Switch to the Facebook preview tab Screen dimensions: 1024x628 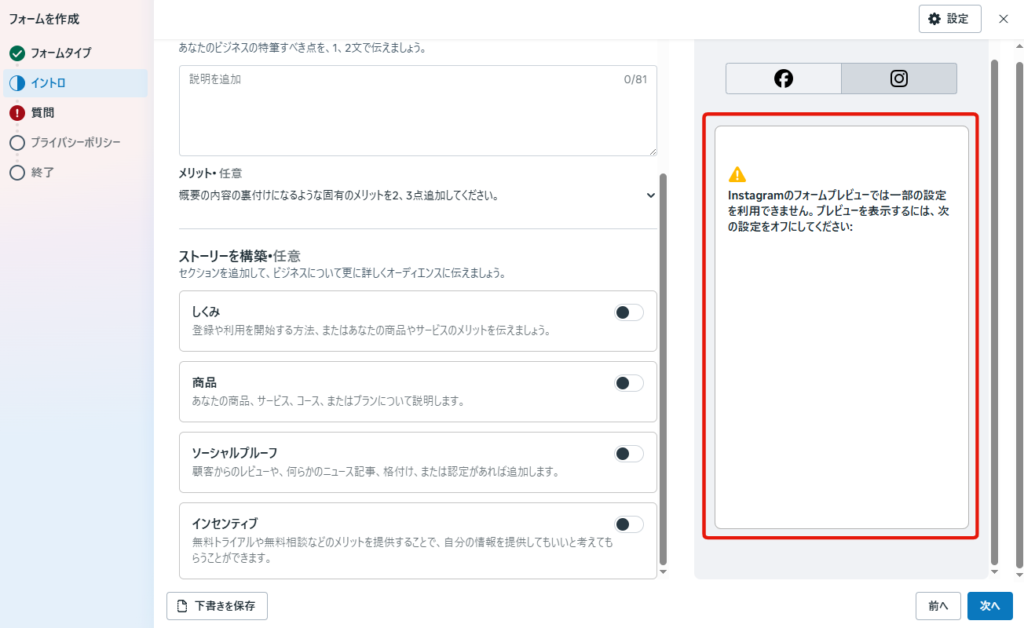coord(783,77)
